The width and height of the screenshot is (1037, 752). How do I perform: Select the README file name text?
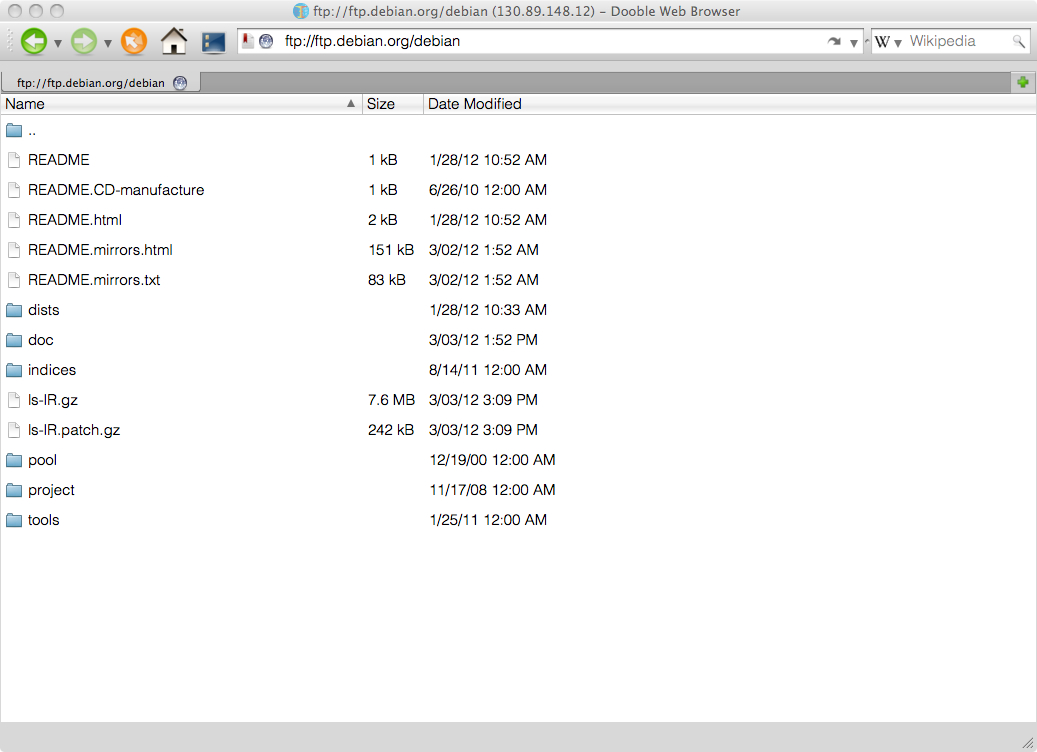58,160
